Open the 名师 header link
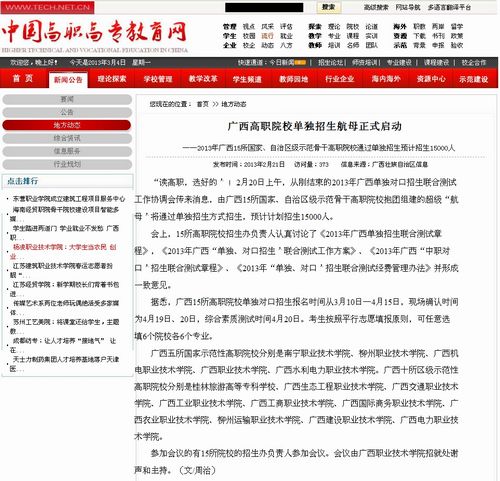500x481 pixels. (353, 45)
